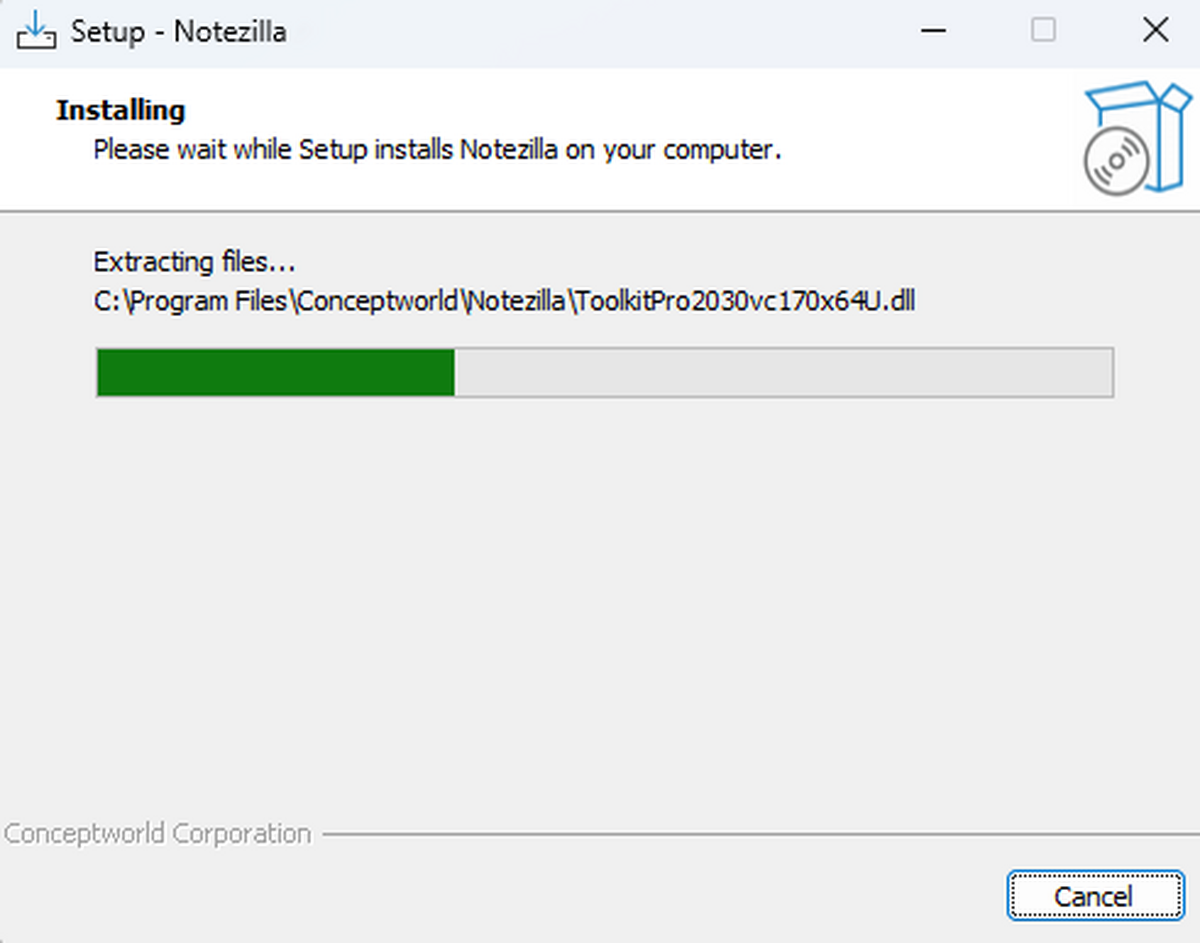Image resolution: width=1200 pixels, height=943 pixels.
Task: Select the bold "Installing" heading
Action: (121, 110)
